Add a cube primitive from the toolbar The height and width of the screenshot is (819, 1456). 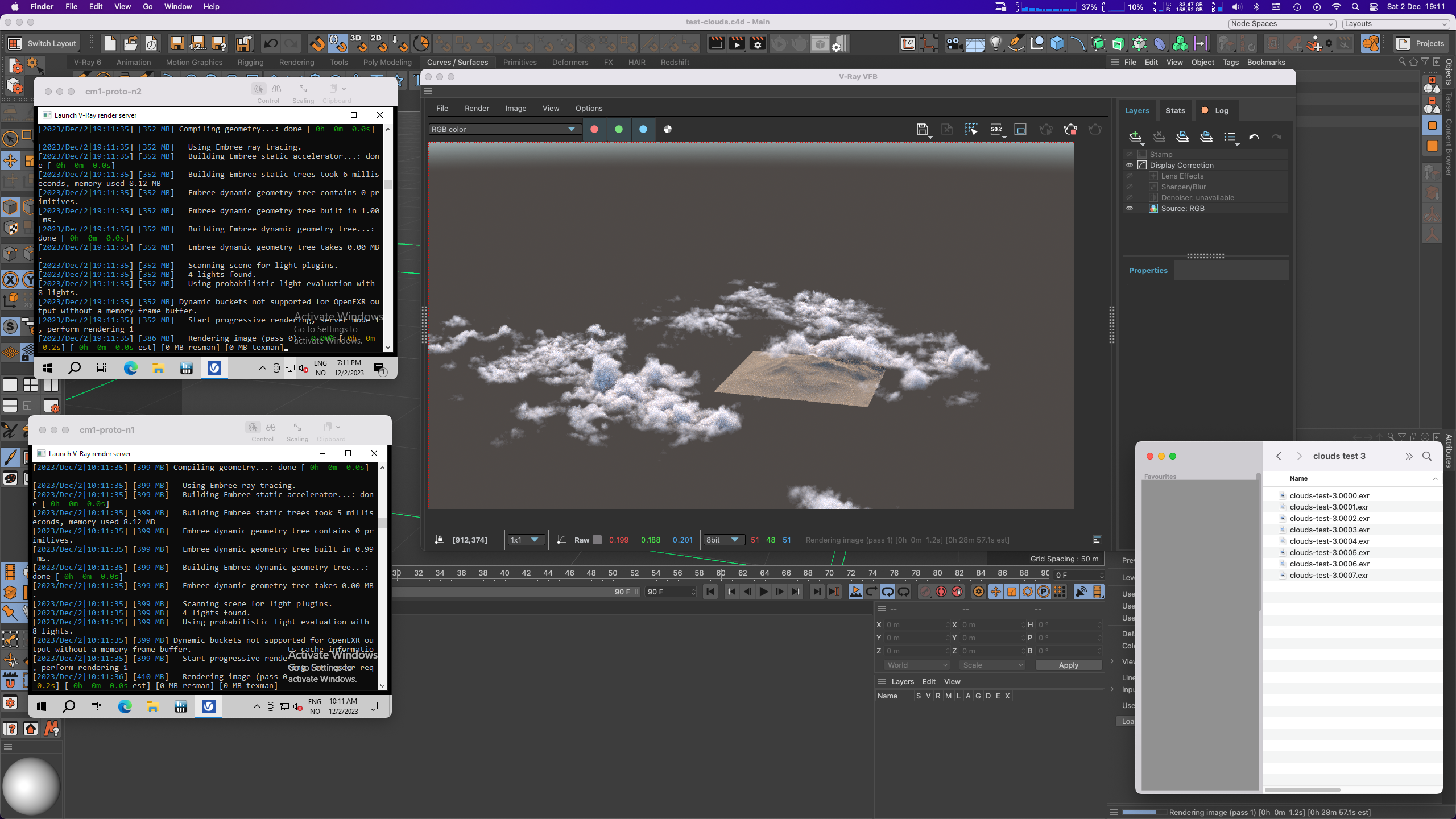point(1057,43)
